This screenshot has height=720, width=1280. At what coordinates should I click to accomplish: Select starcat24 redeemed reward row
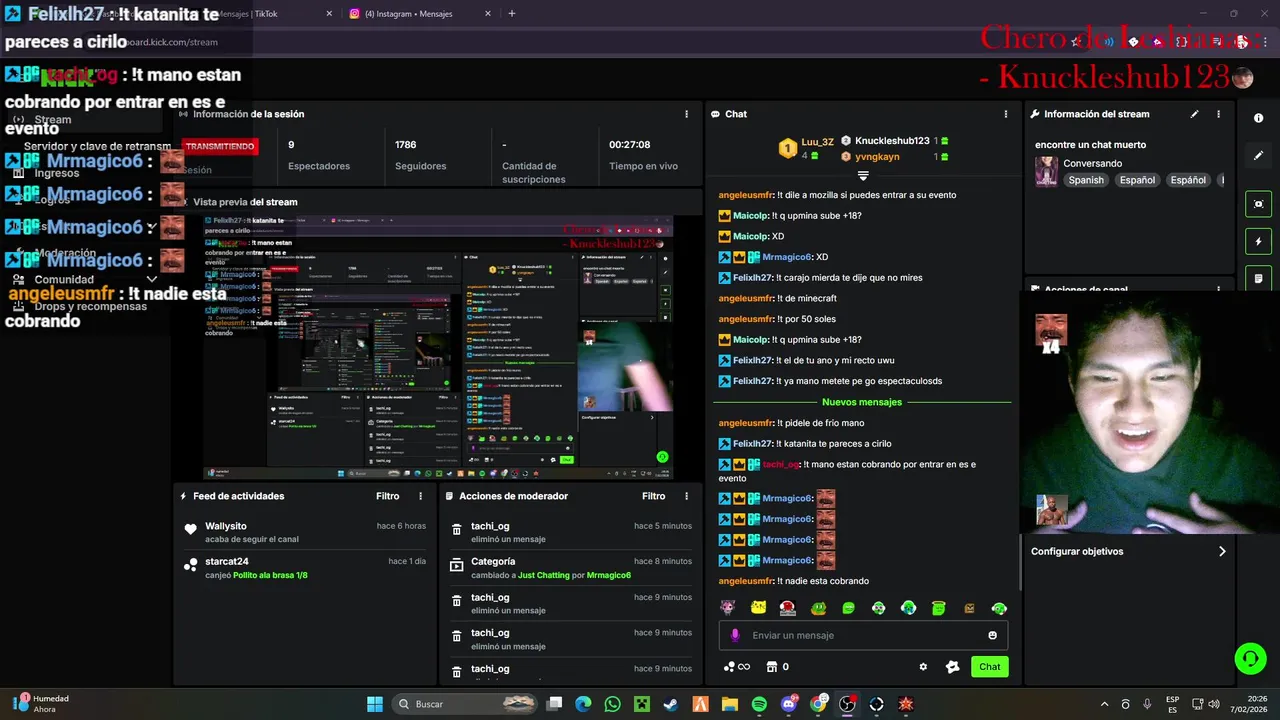coord(304,568)
